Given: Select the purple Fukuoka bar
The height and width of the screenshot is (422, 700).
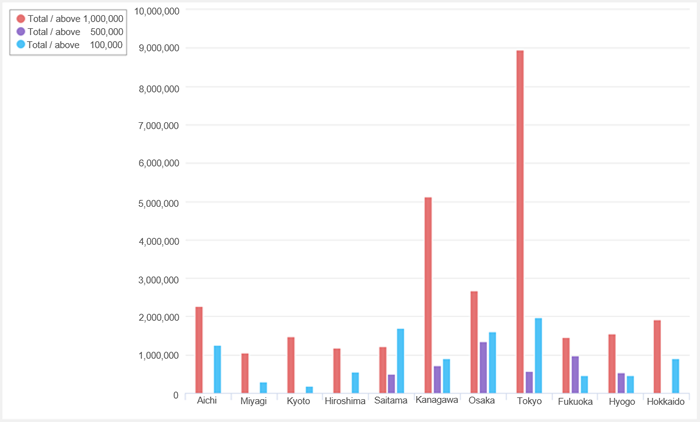Looking at the screenshot, I should coord(575,375).
